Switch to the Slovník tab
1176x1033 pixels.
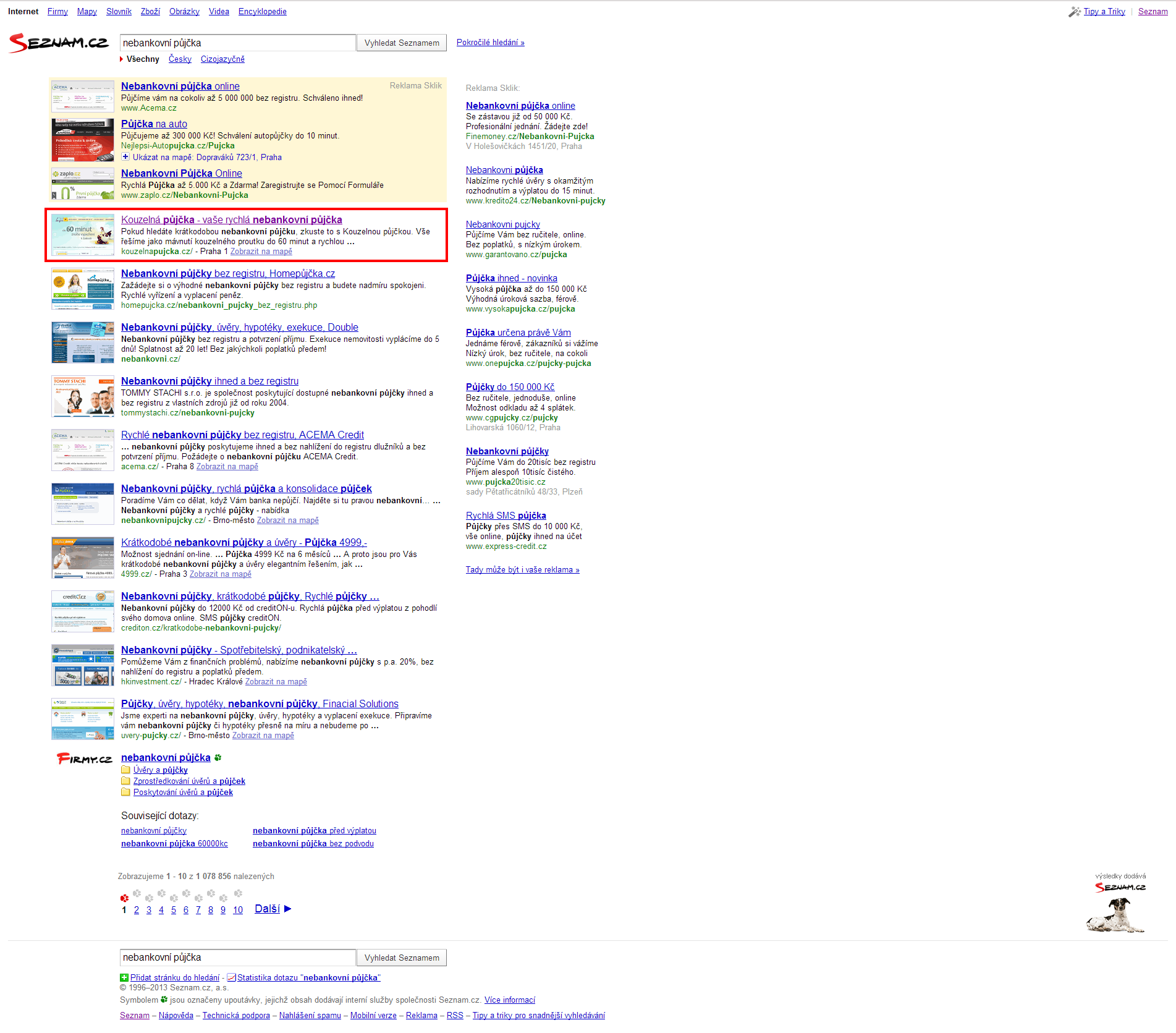(x=119, y=12)
